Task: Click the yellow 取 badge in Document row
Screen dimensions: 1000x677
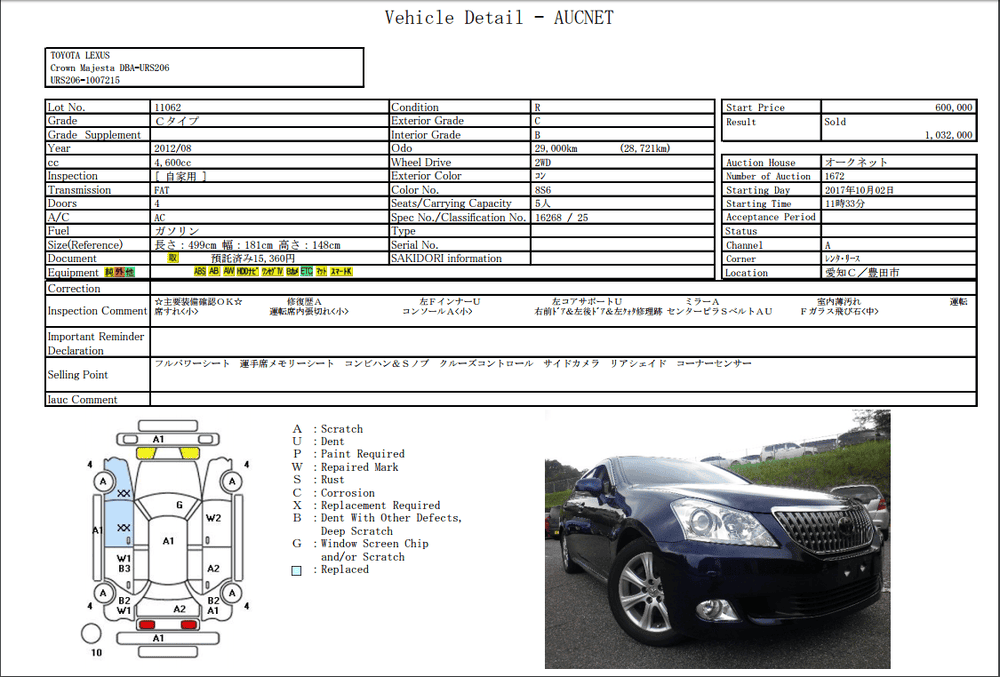Action: point(173,258)
